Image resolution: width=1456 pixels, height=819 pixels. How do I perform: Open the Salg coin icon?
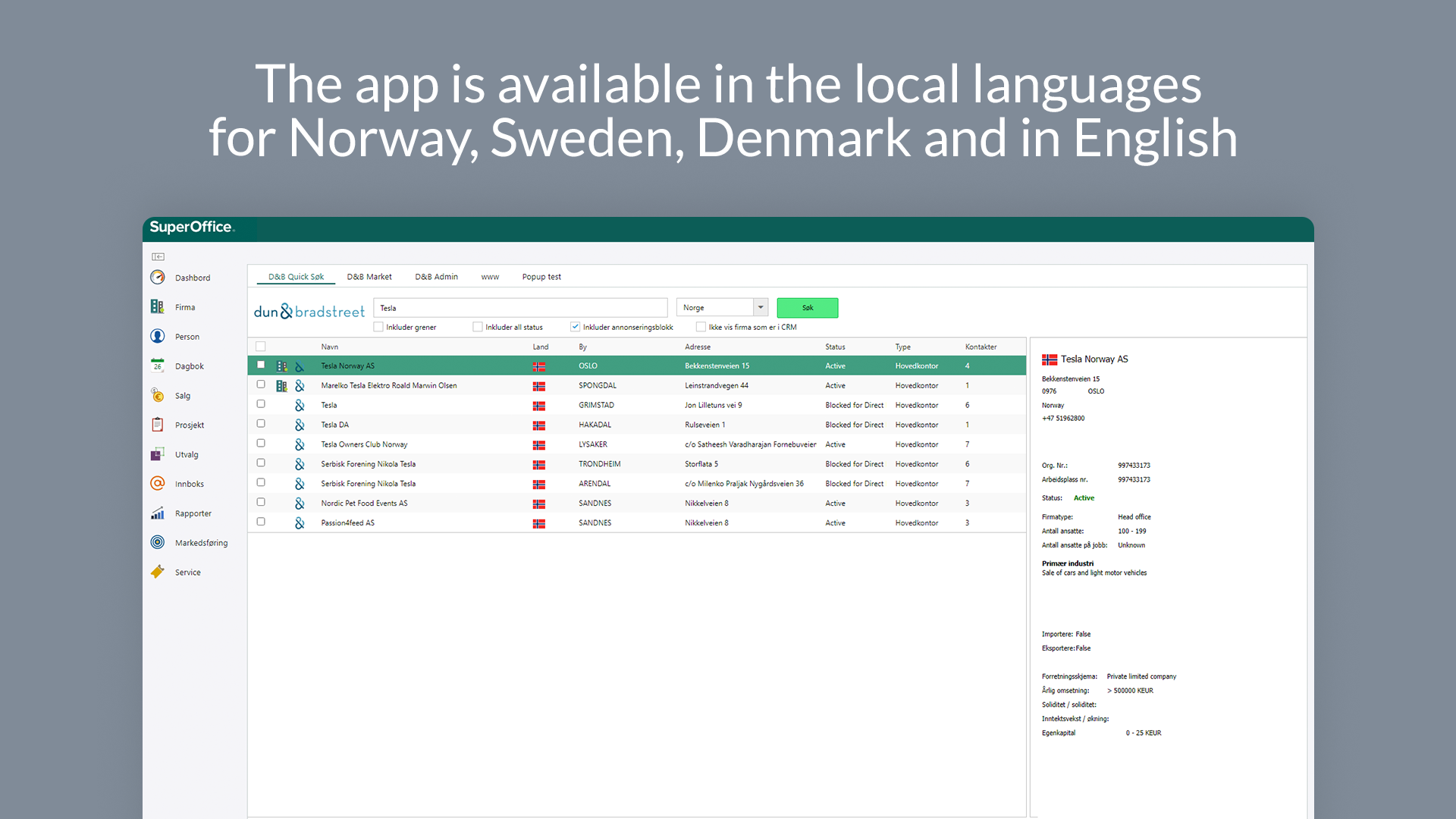click(x=158, y=396)
